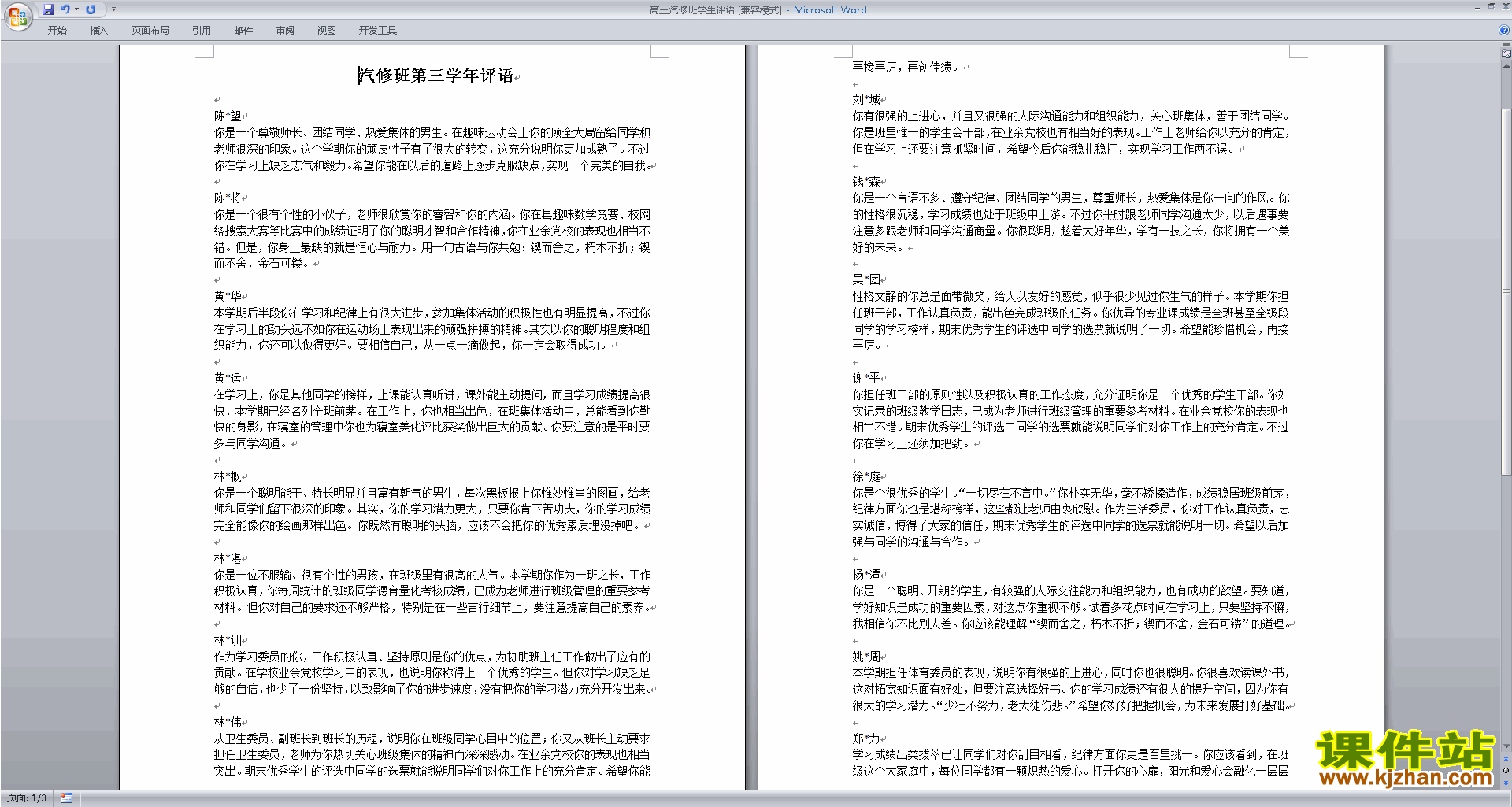
Task: Open the 邮件 ribbon tab
Action: [243, 31]
